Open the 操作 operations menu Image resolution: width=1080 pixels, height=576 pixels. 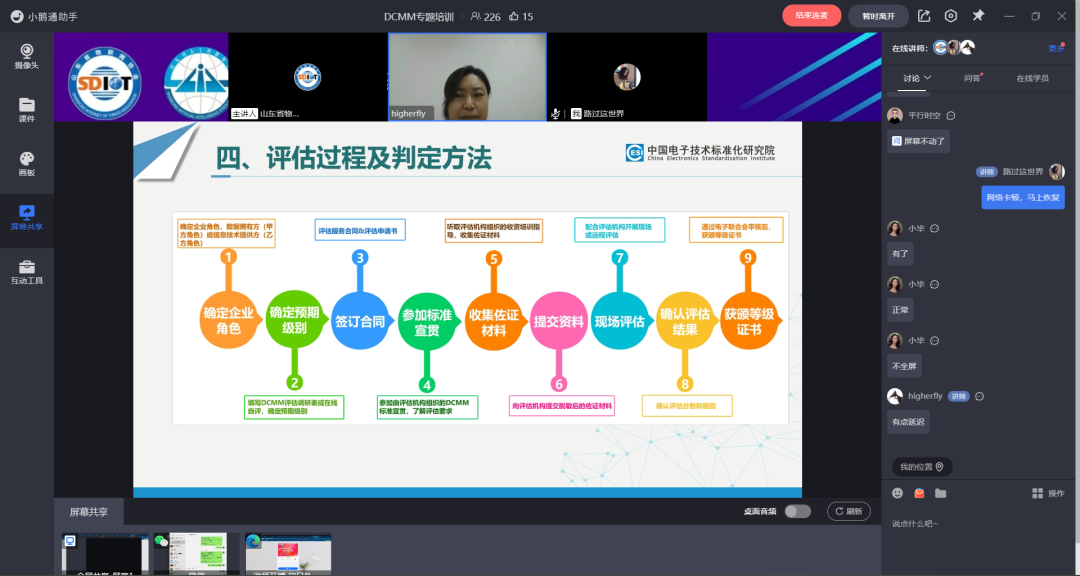(x=1048, y=493)
